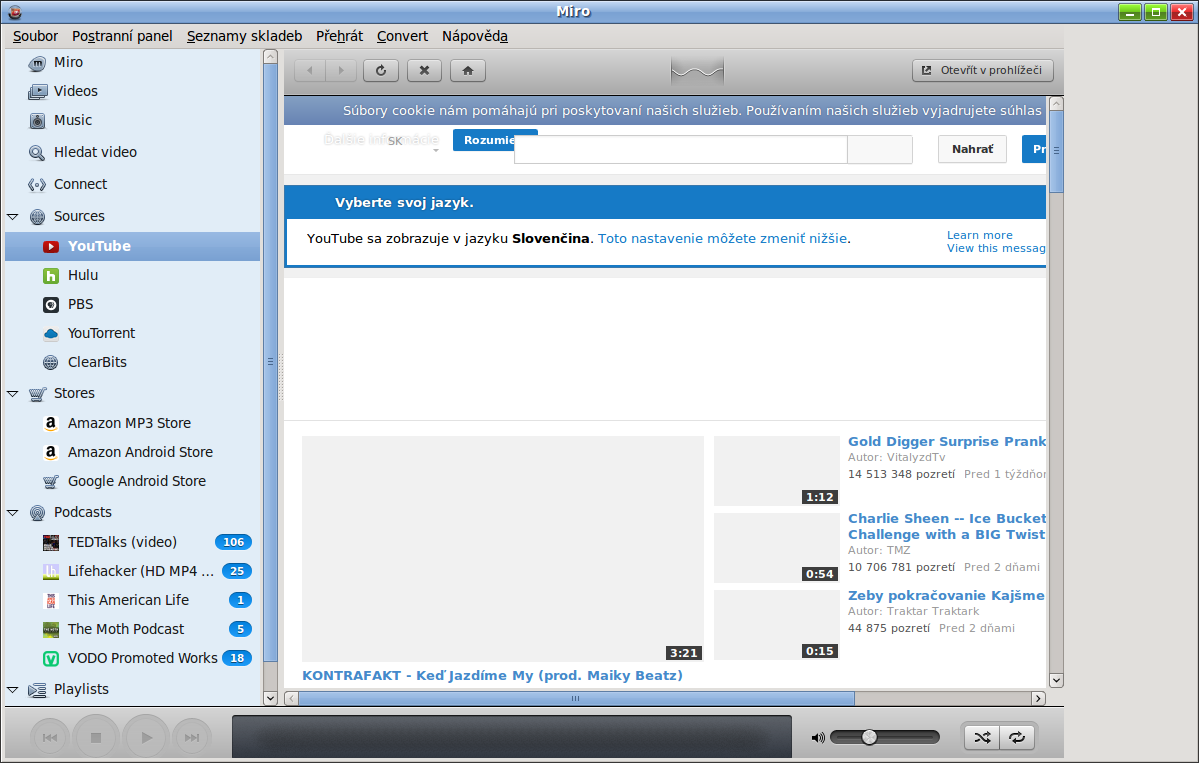Viewport: 1199px width, 763px height.
Task: Reload the browser page
Action: coord(381,70)
